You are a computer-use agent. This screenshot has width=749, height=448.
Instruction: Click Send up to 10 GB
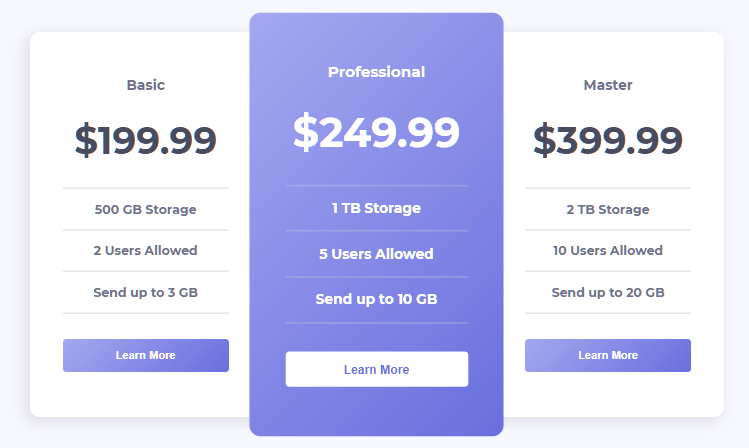[377, 299]
